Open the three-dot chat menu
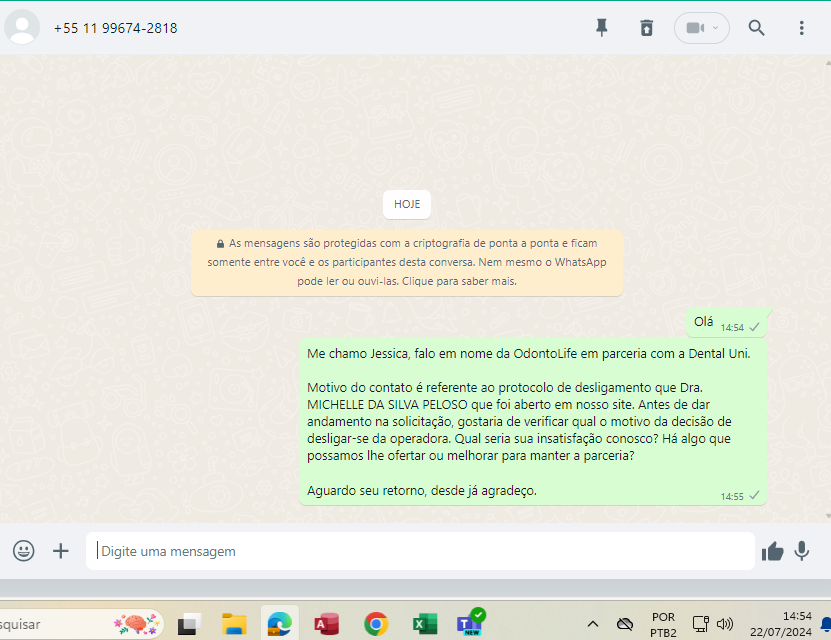 [801, 28]
